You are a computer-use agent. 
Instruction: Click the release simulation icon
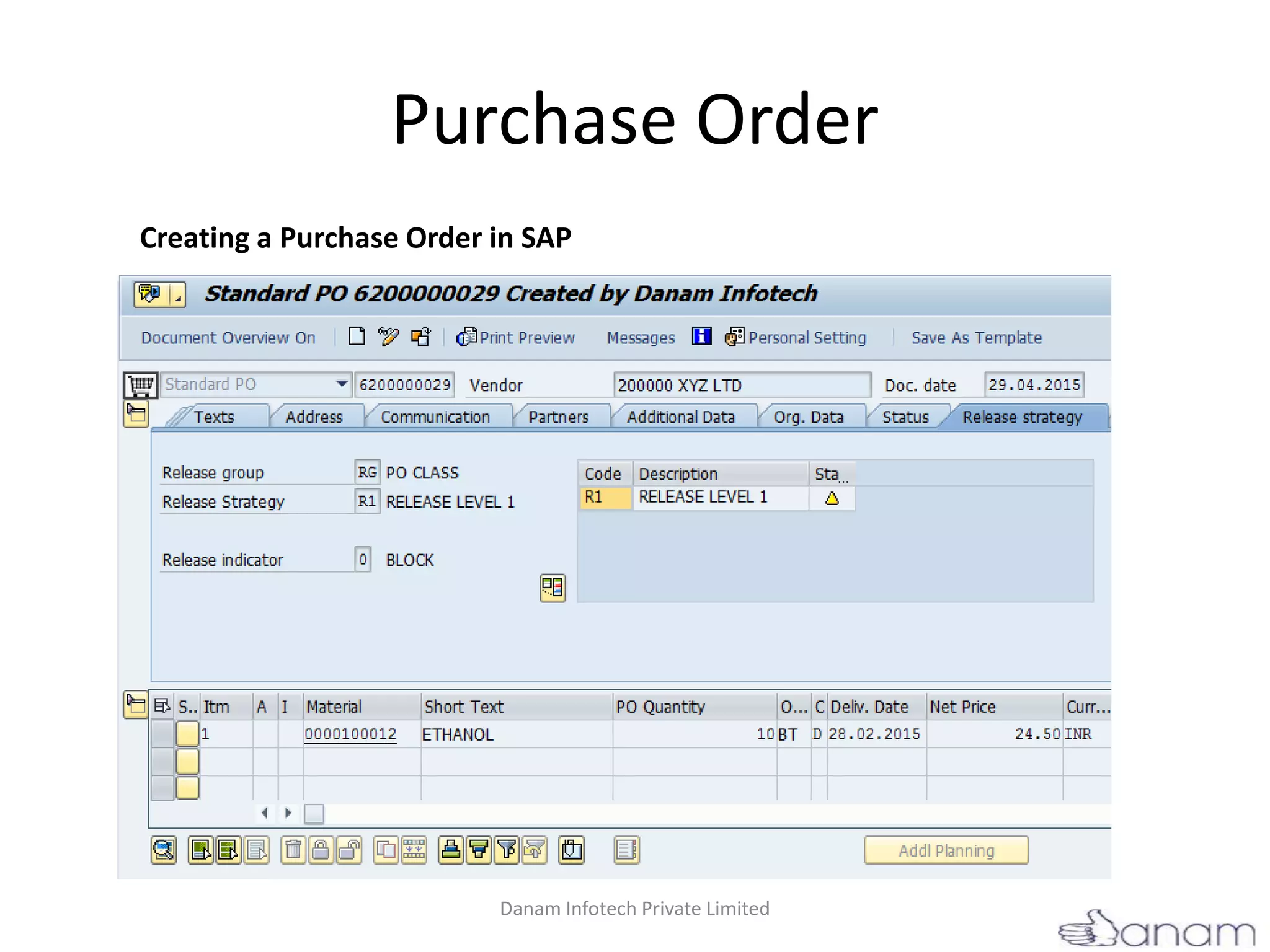tap(553, 588)
